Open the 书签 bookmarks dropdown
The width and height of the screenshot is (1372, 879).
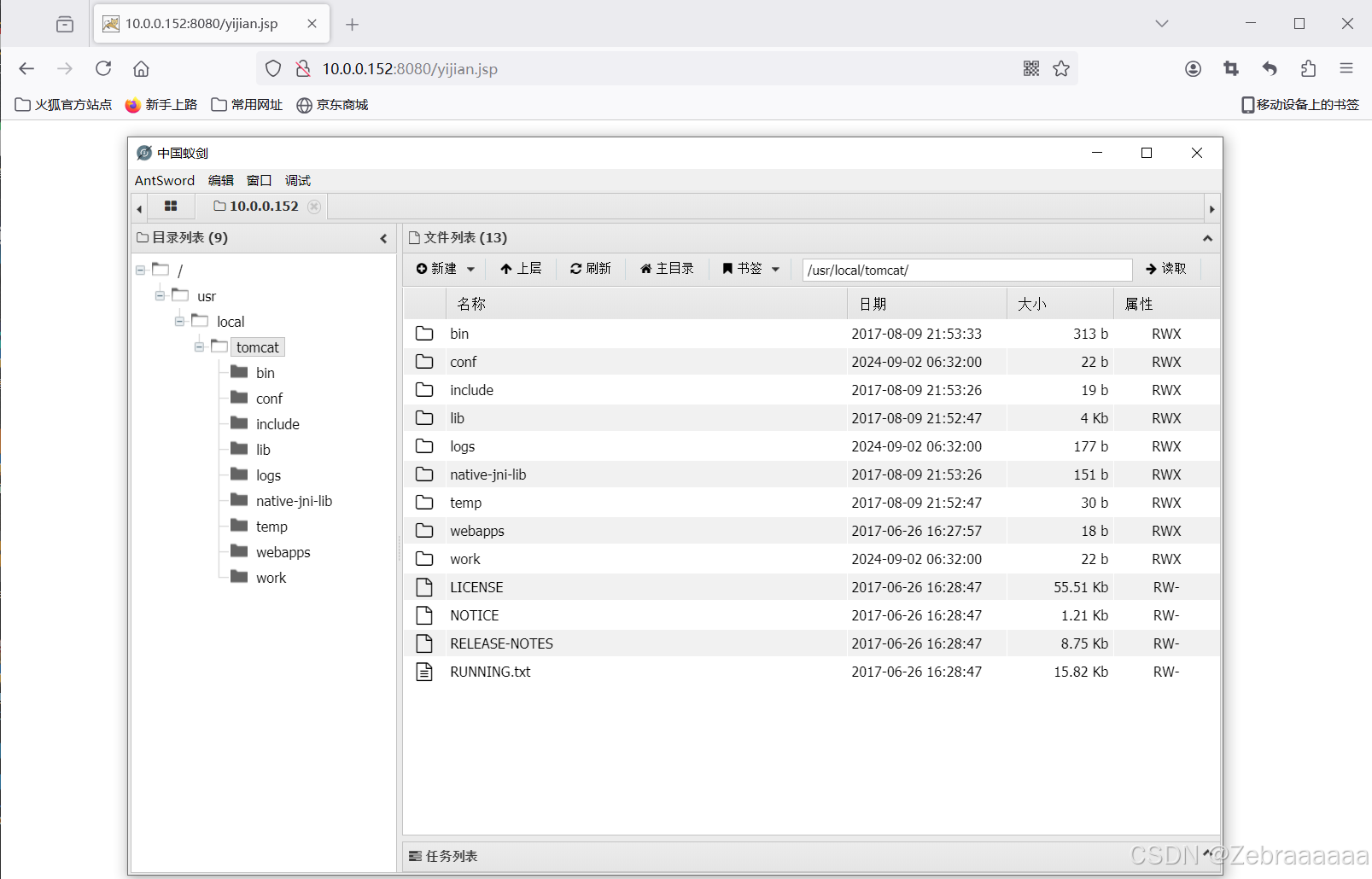[x=751, y=269]
